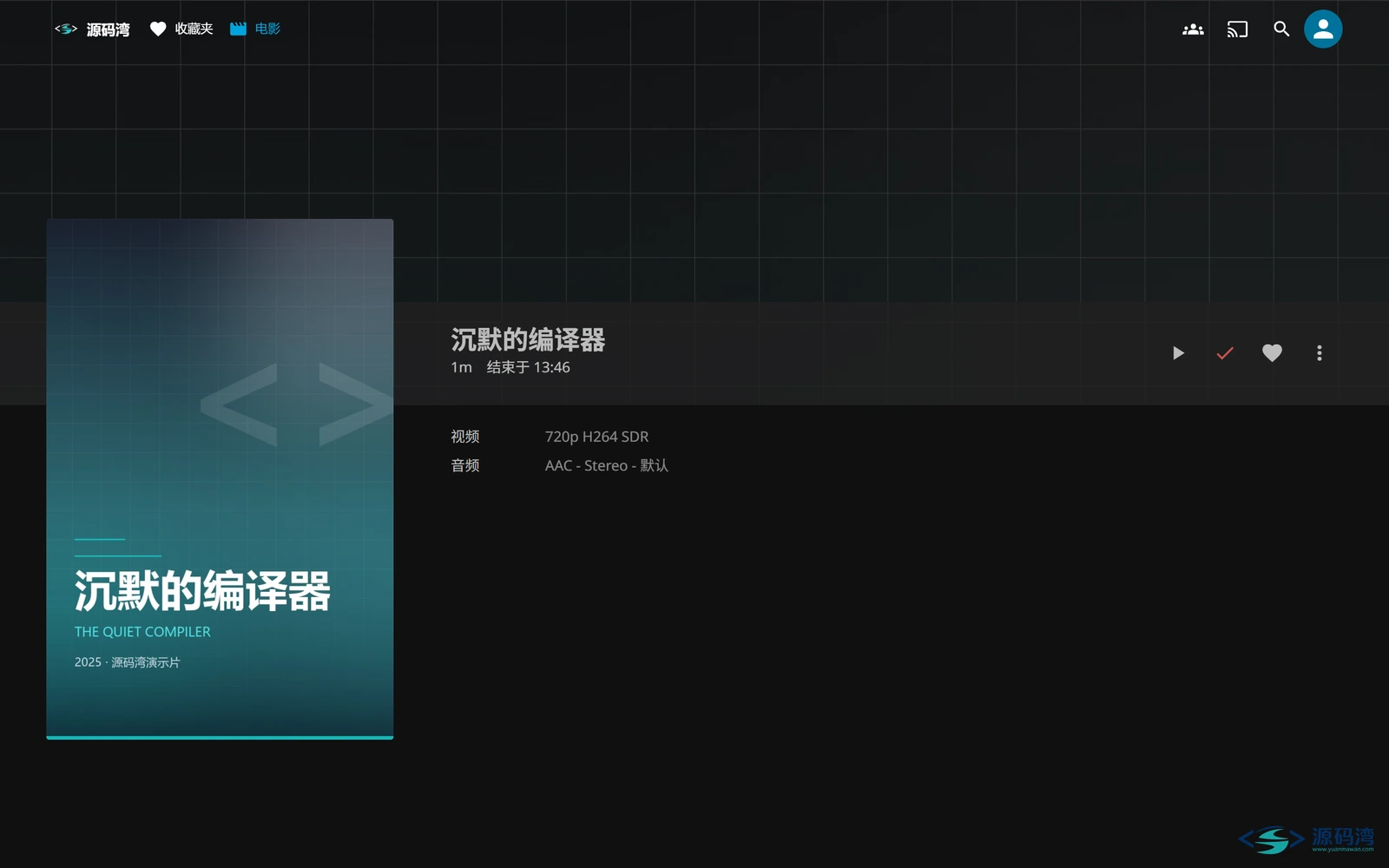The width and height of the screenshot is (1389, 868).
Task: Click the video info 720p H264 SDR
Action: (596, 437)
